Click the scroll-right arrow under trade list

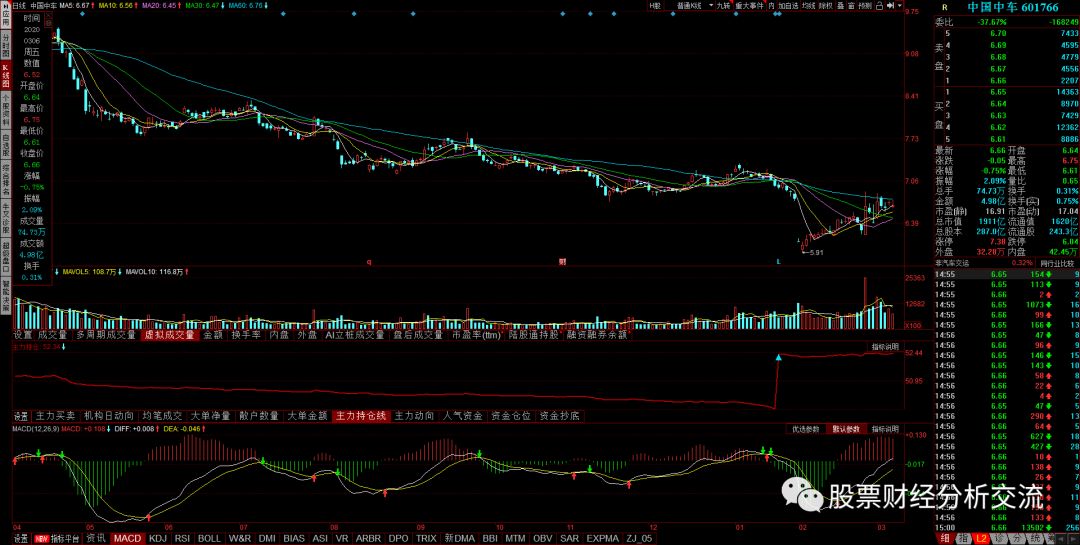click(x=1073, y=538)
